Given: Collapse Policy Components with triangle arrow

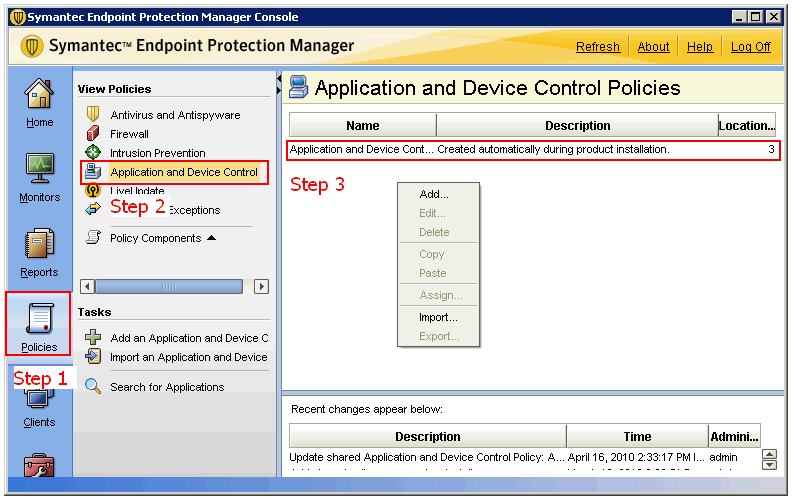Looking at the screenshot, I should click(x=212, y=237).
